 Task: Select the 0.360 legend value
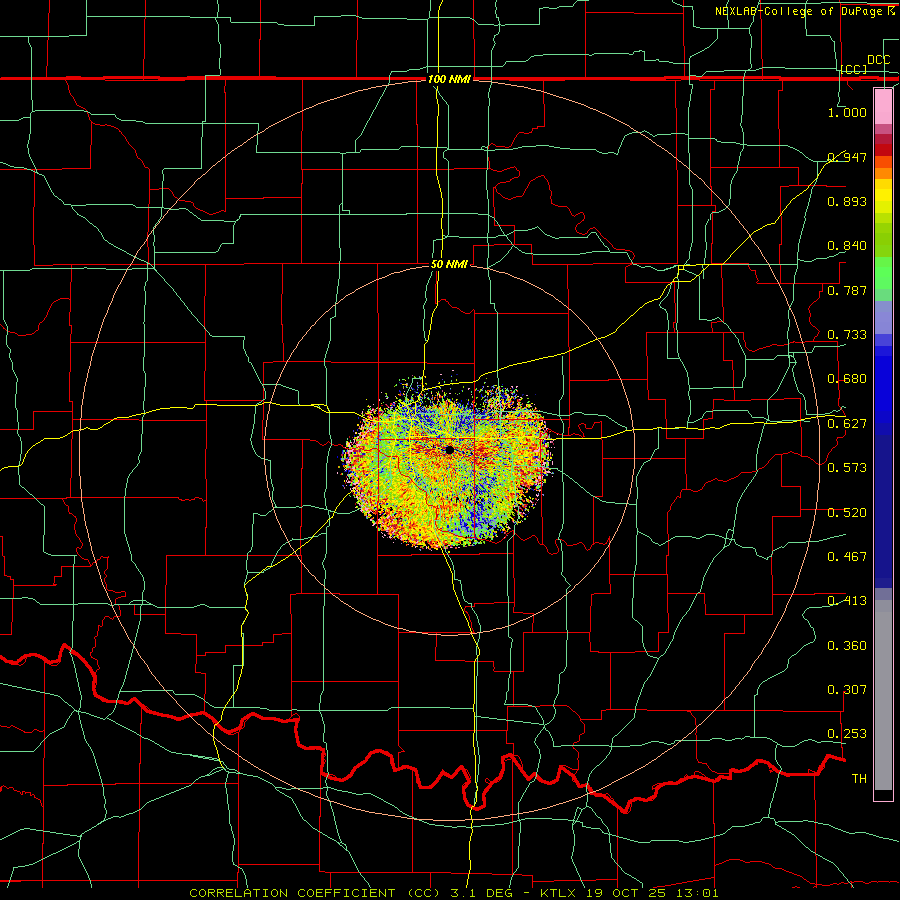(x=847, y=646)
